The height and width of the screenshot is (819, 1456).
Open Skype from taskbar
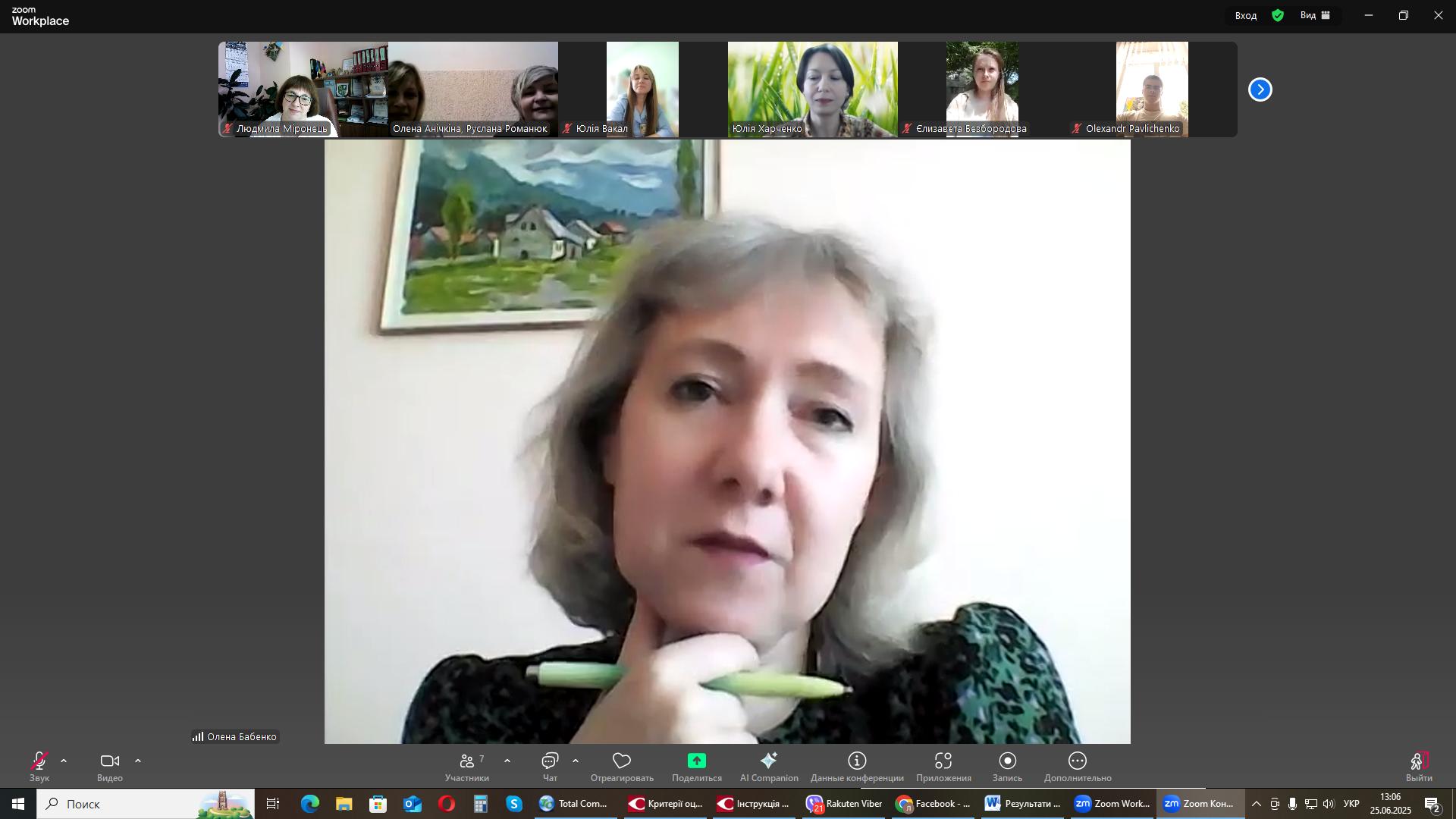514,804
